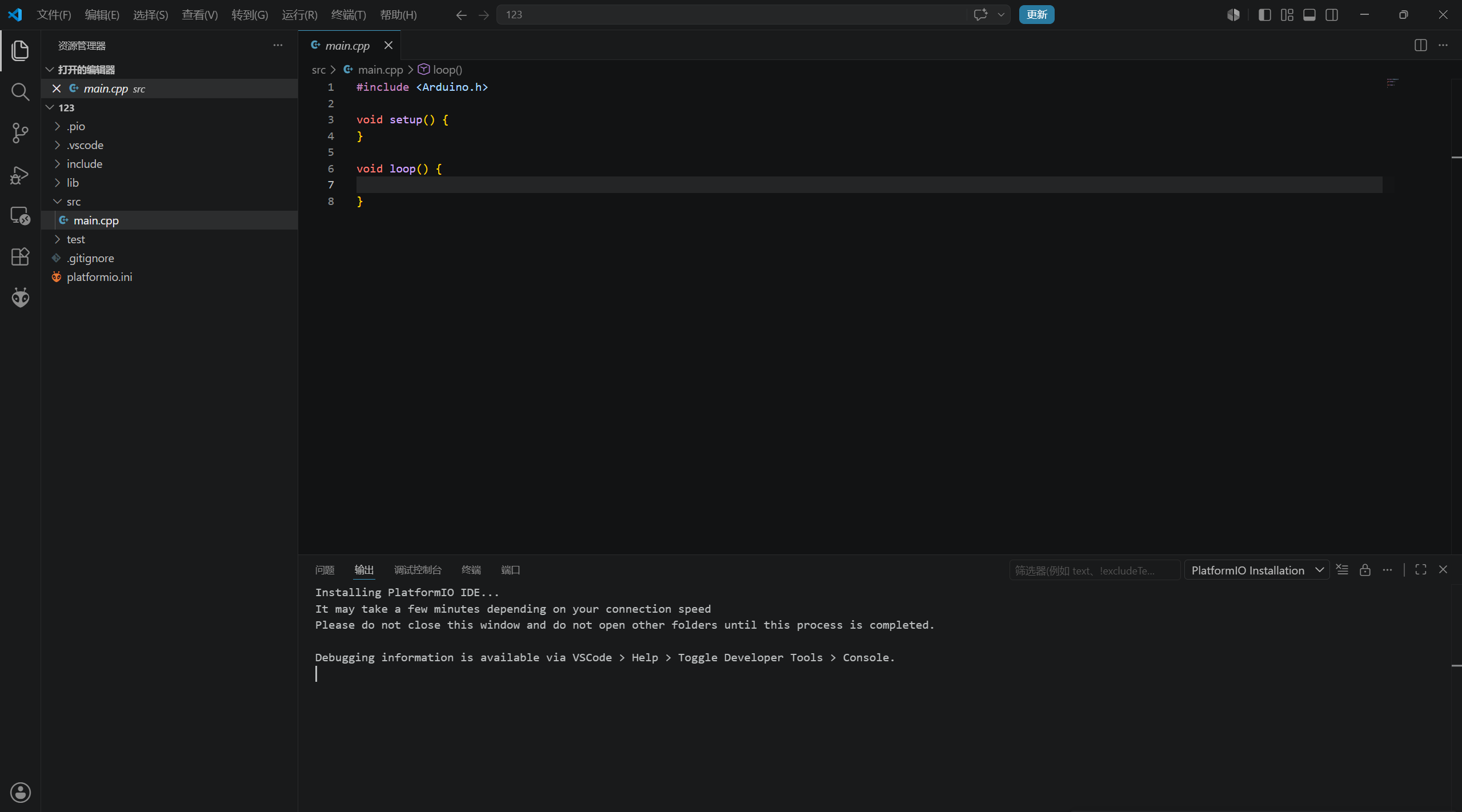The height and width of the screenshot is (812, 1462).
Task: Click the icon left of layout toggles
Action: pos(1233,15)
